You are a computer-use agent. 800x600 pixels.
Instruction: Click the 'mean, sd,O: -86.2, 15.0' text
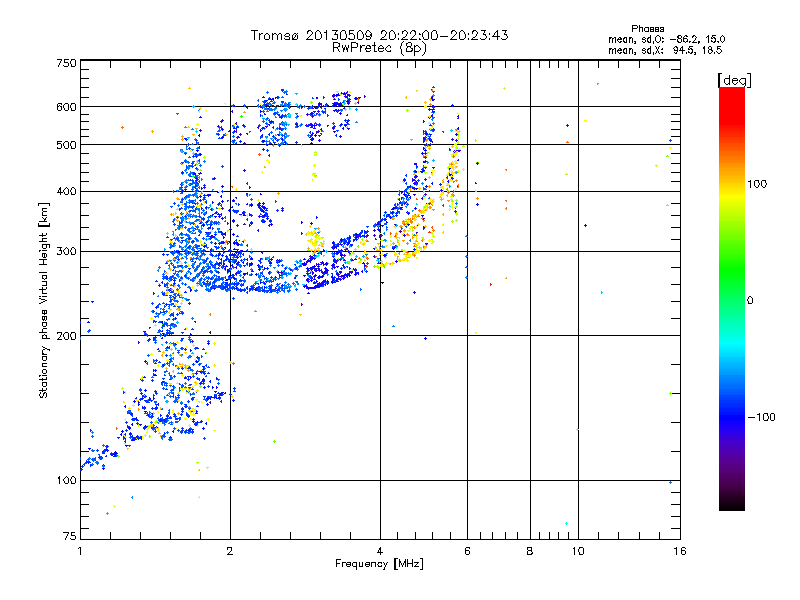point(666,39)
